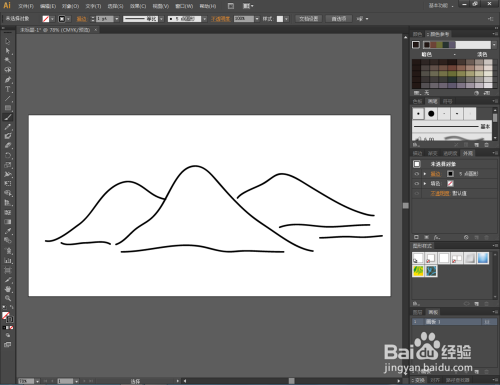Screen dimensions: 500x385
Task: Select the basic brush stroke row
Action: [452, 126]
